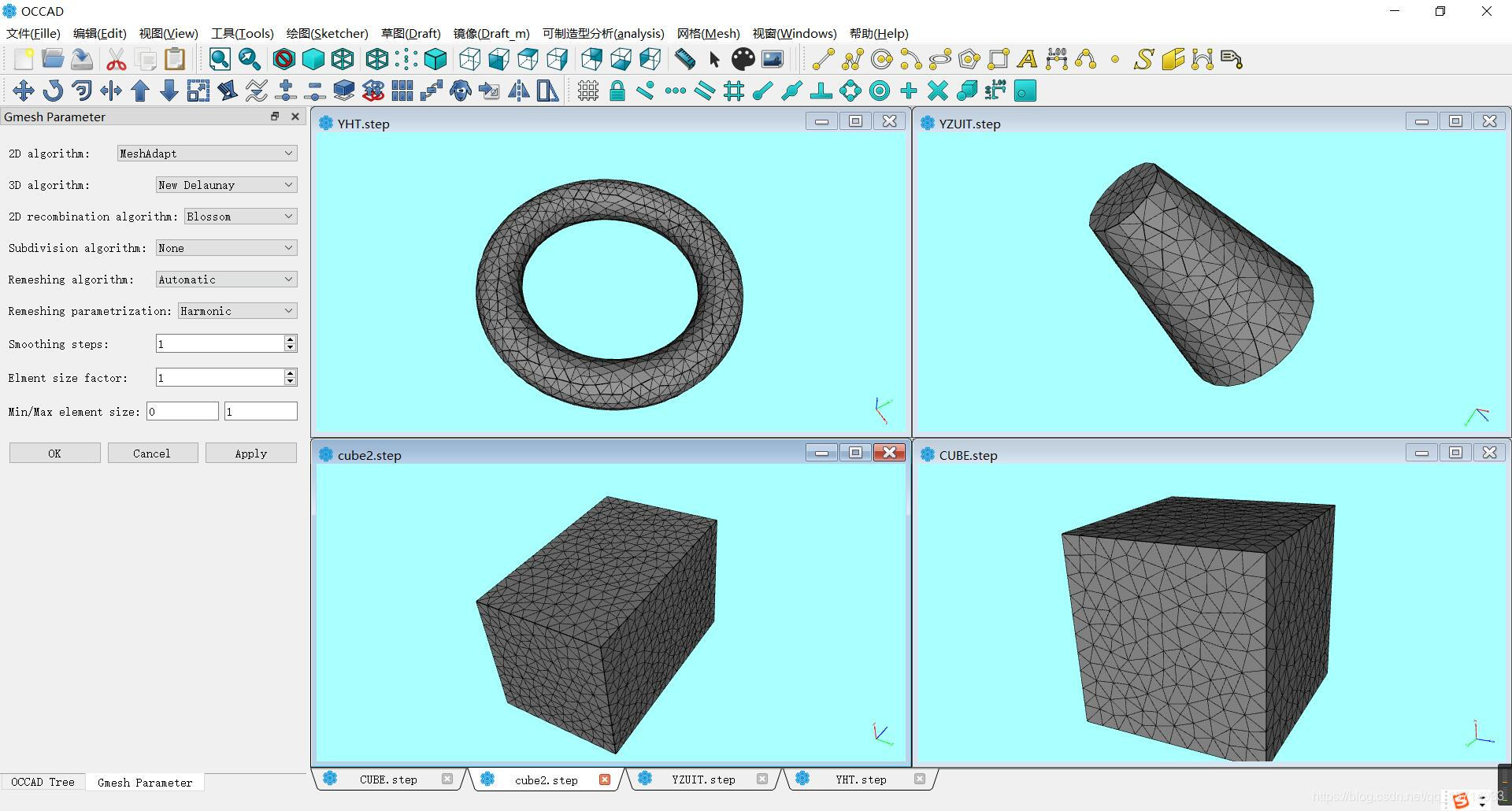This screenshot has height=811, width=1512.
Task: Click the ruler measure tool
Action: [x=685, y=59]
